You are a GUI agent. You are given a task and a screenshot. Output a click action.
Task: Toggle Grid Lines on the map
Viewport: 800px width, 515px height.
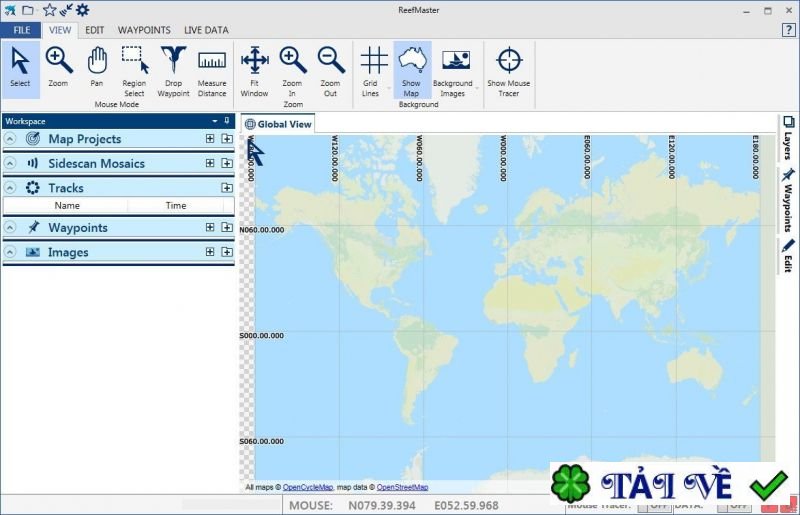click(x=373, y=70)
